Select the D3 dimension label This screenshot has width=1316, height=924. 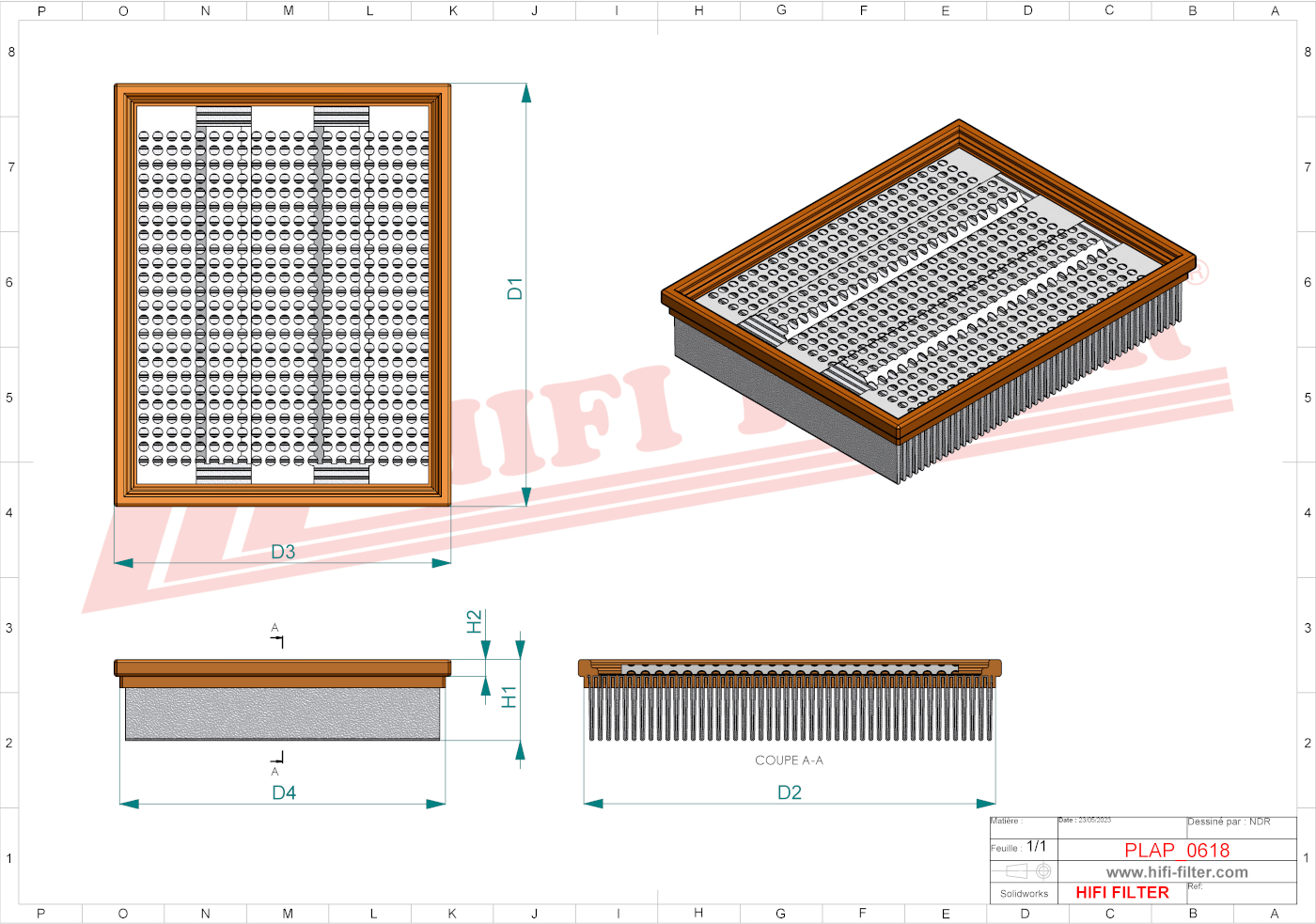click(283, 552)
